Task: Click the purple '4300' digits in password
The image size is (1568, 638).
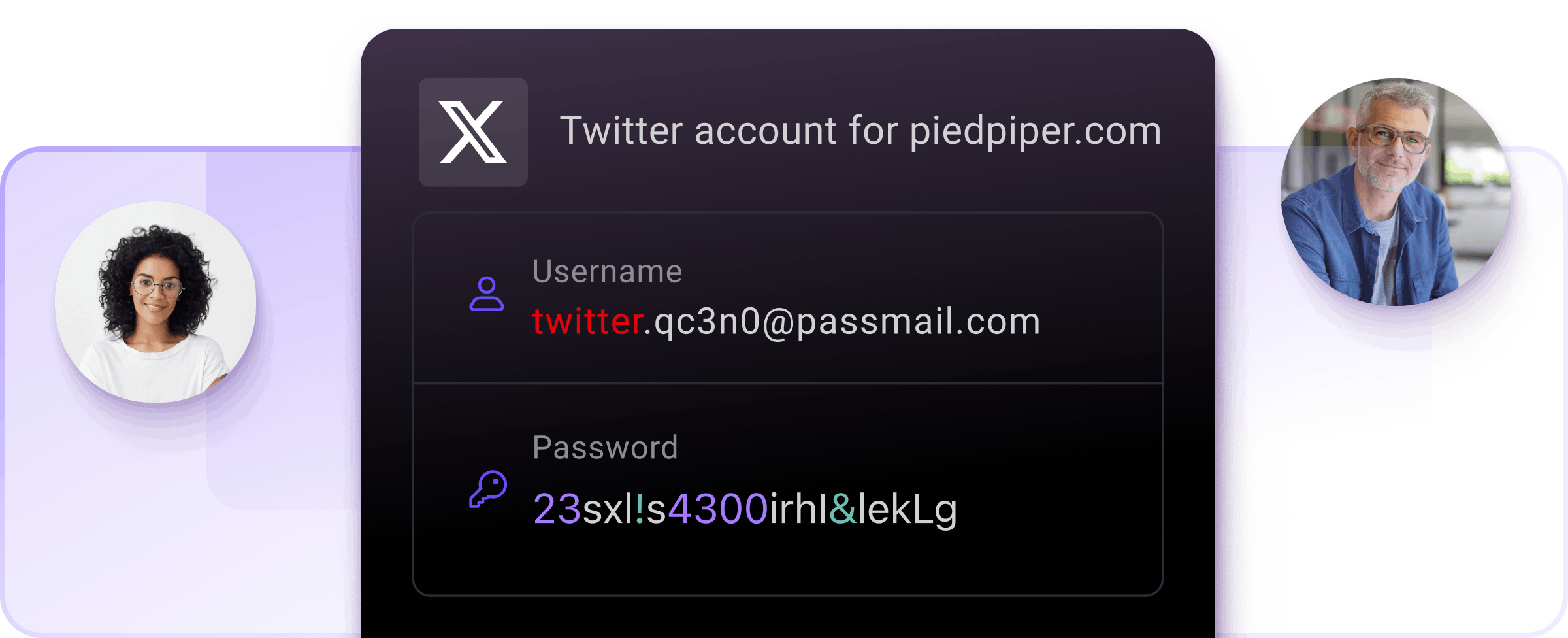Action: [717, 509]
